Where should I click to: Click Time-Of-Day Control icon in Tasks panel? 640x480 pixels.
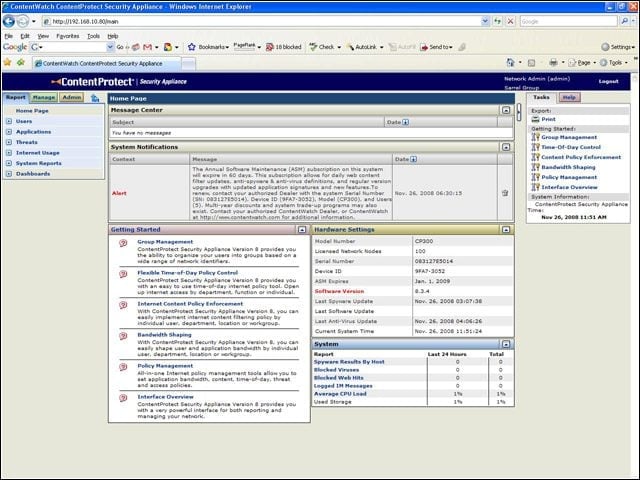pos(536,147)
